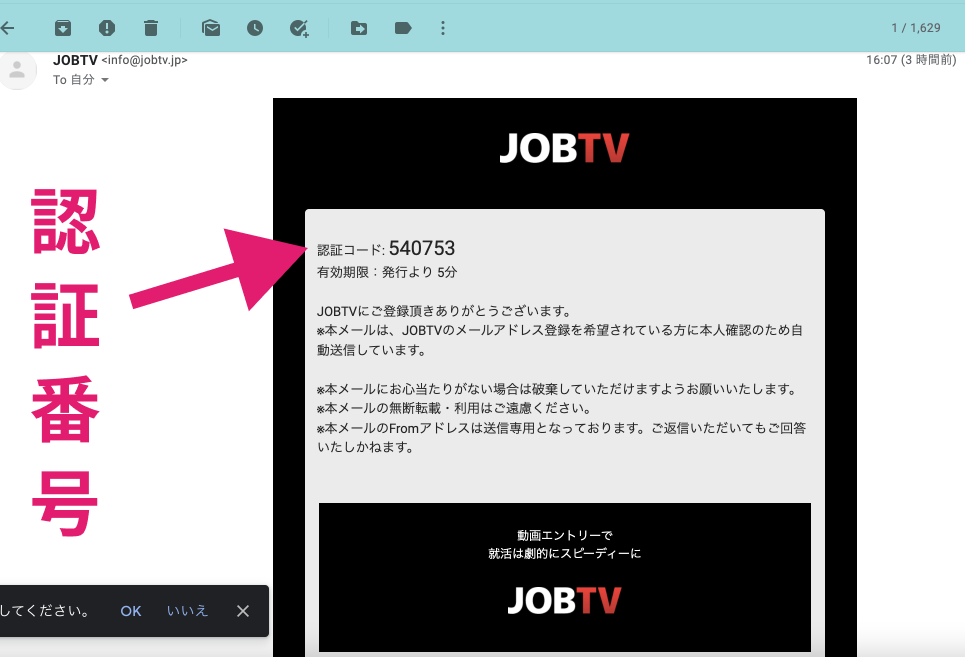Viewport: 965px width, 657px height.
Task: Click the sender avatar icon
Action: tap(17, 71)
